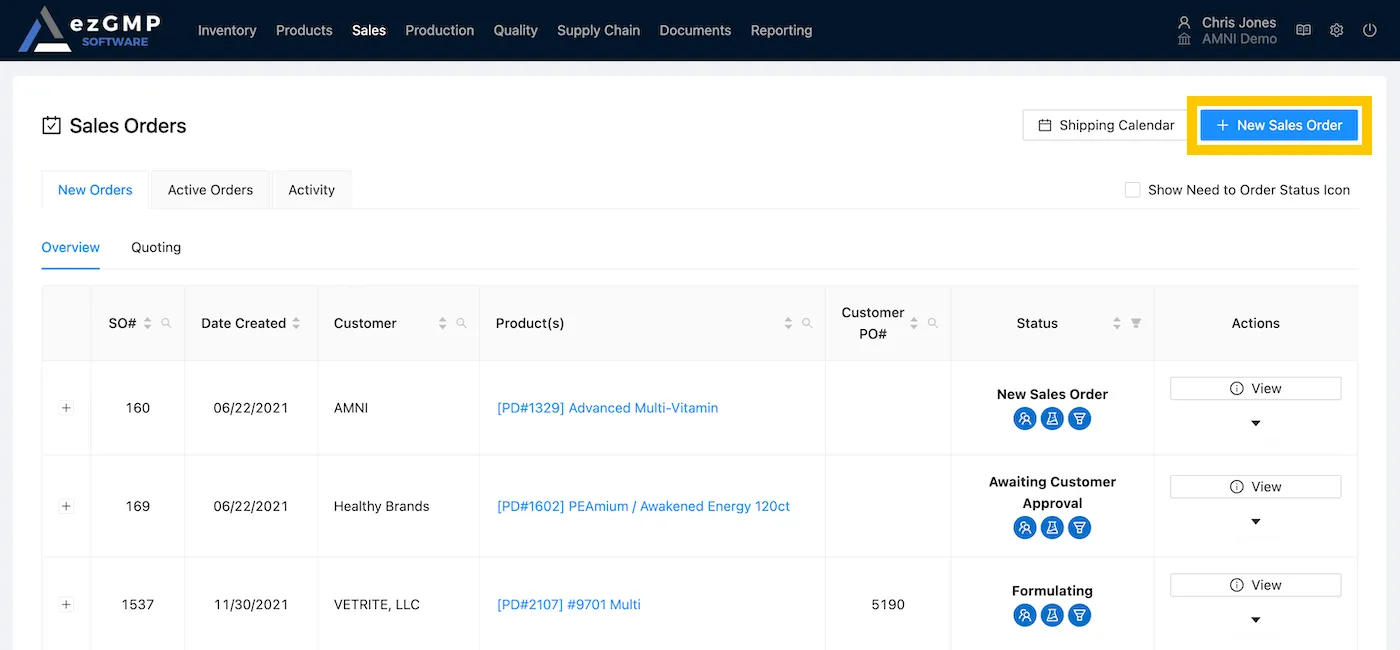Click flask icon for order 160

pos(1051,419)
